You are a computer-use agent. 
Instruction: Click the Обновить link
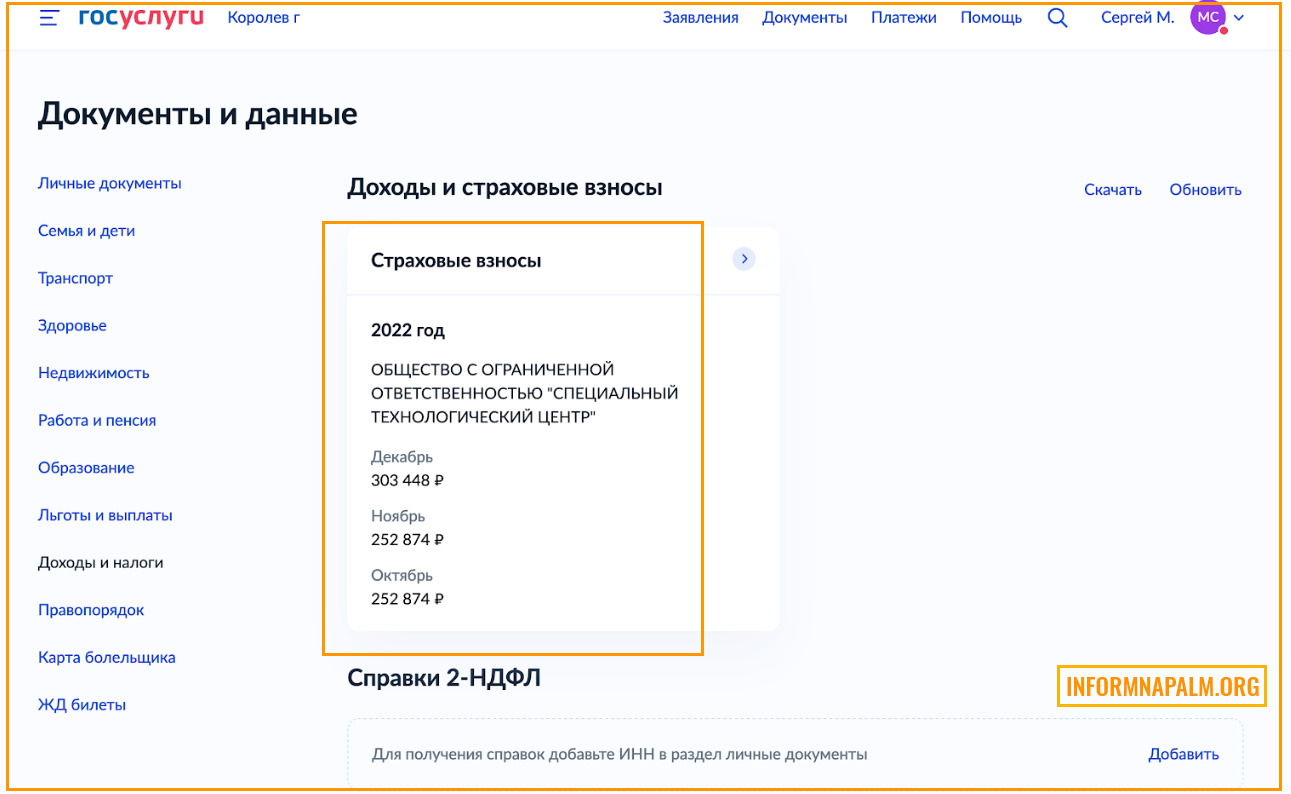[1205, 190]
